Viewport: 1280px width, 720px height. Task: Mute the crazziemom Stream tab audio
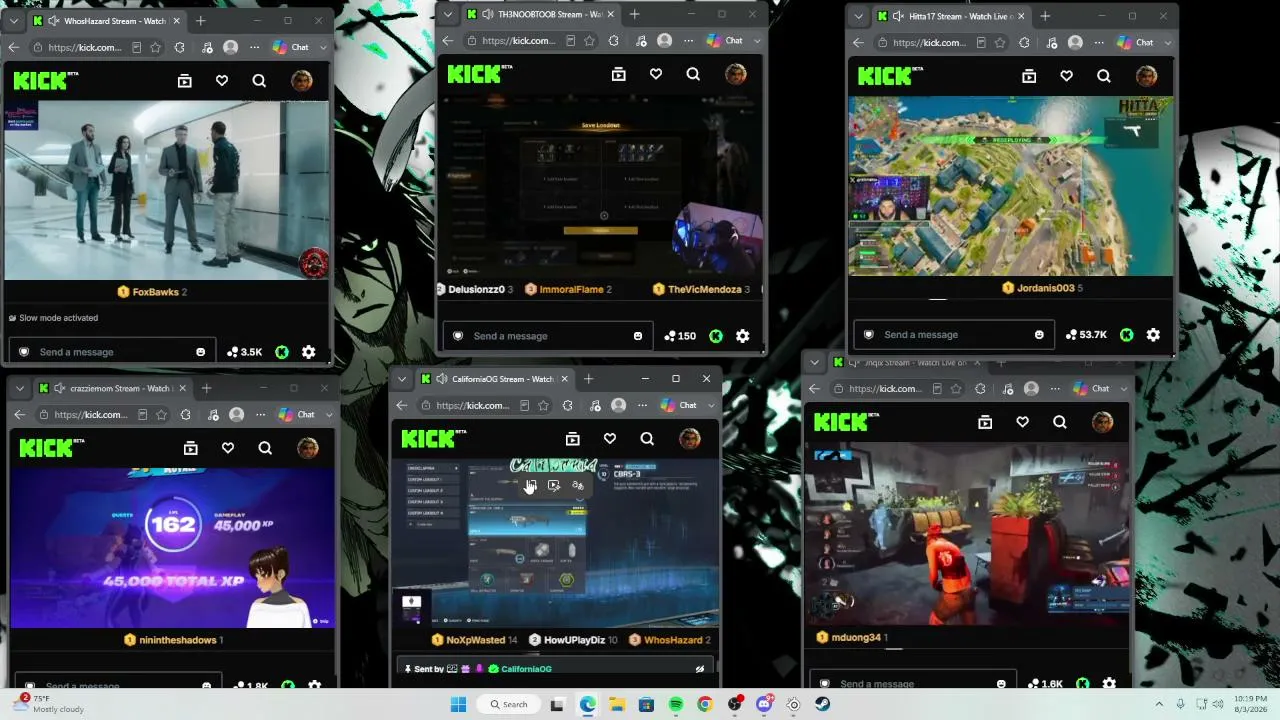60,388
